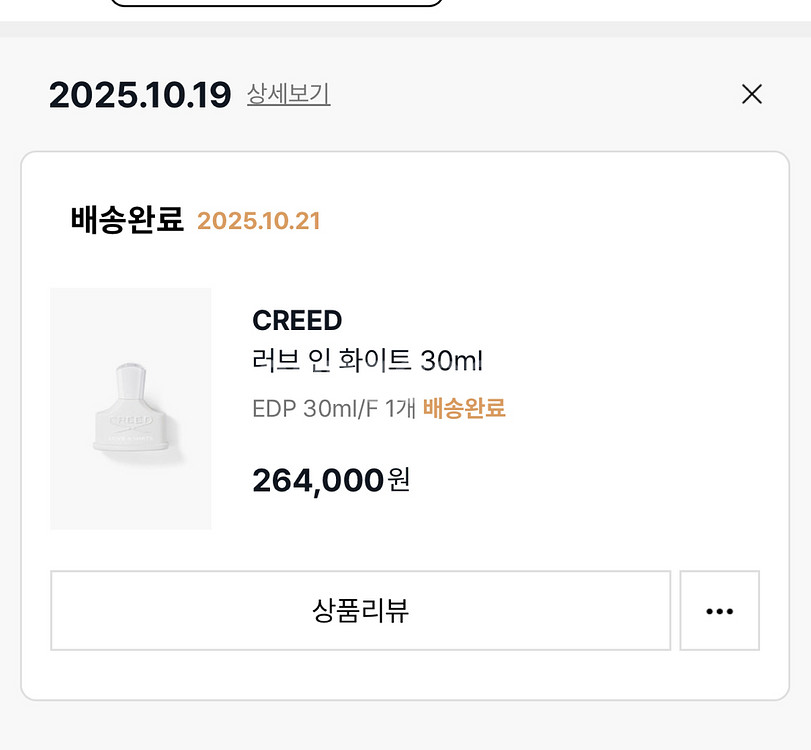The width and height of the screenshot is (811, 750).
Task: Dismiss the order view with the X icon
Action: pyautogui.click(x=751, y=94)
